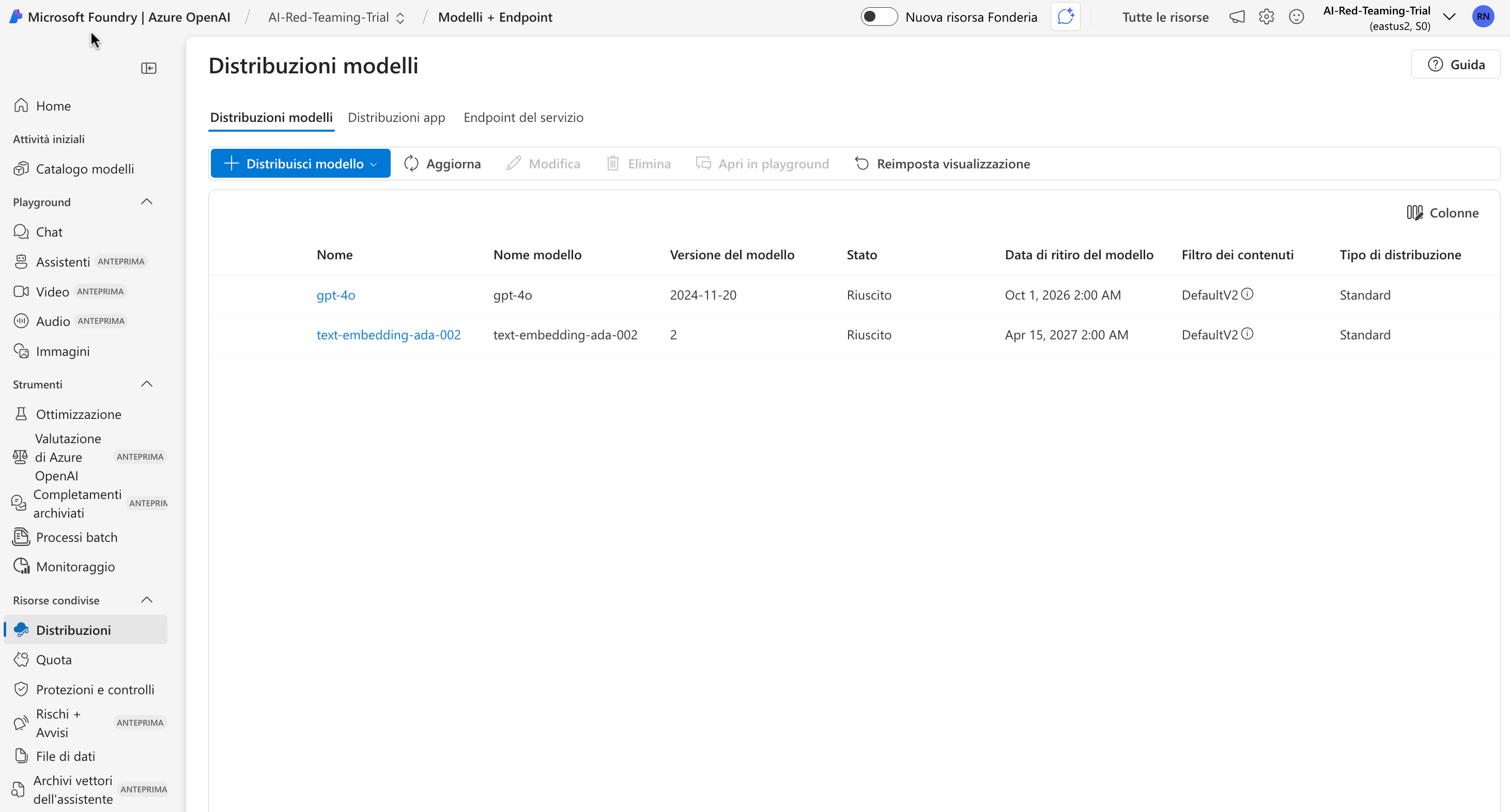Open the gpt-4o deployment link
The height and width of the screenshot is (812, 1510).
[336, 295]
